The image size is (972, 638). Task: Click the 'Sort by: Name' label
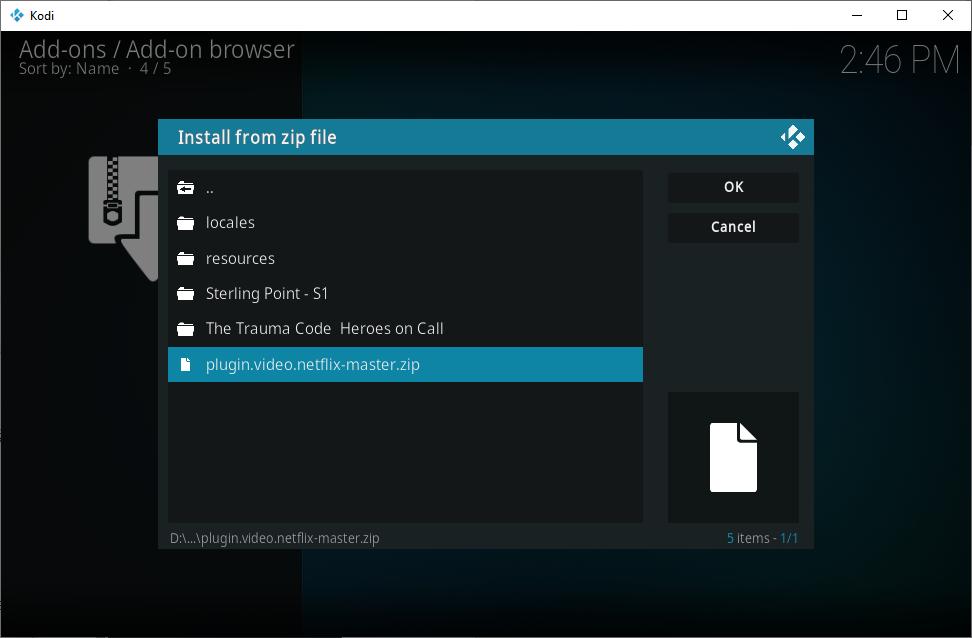click(69, 69)
